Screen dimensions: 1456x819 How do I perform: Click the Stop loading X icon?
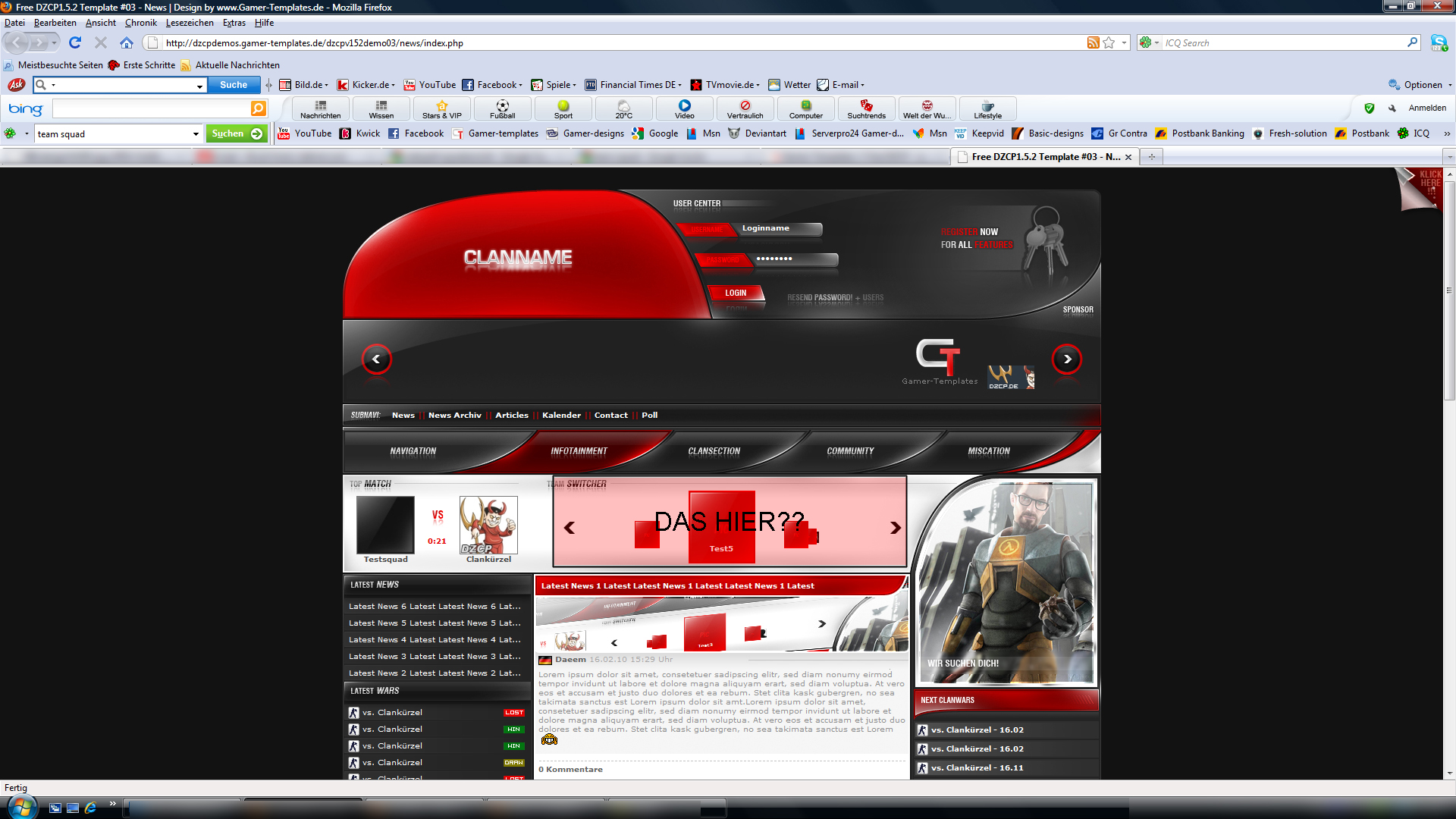(x=101, y=42)
